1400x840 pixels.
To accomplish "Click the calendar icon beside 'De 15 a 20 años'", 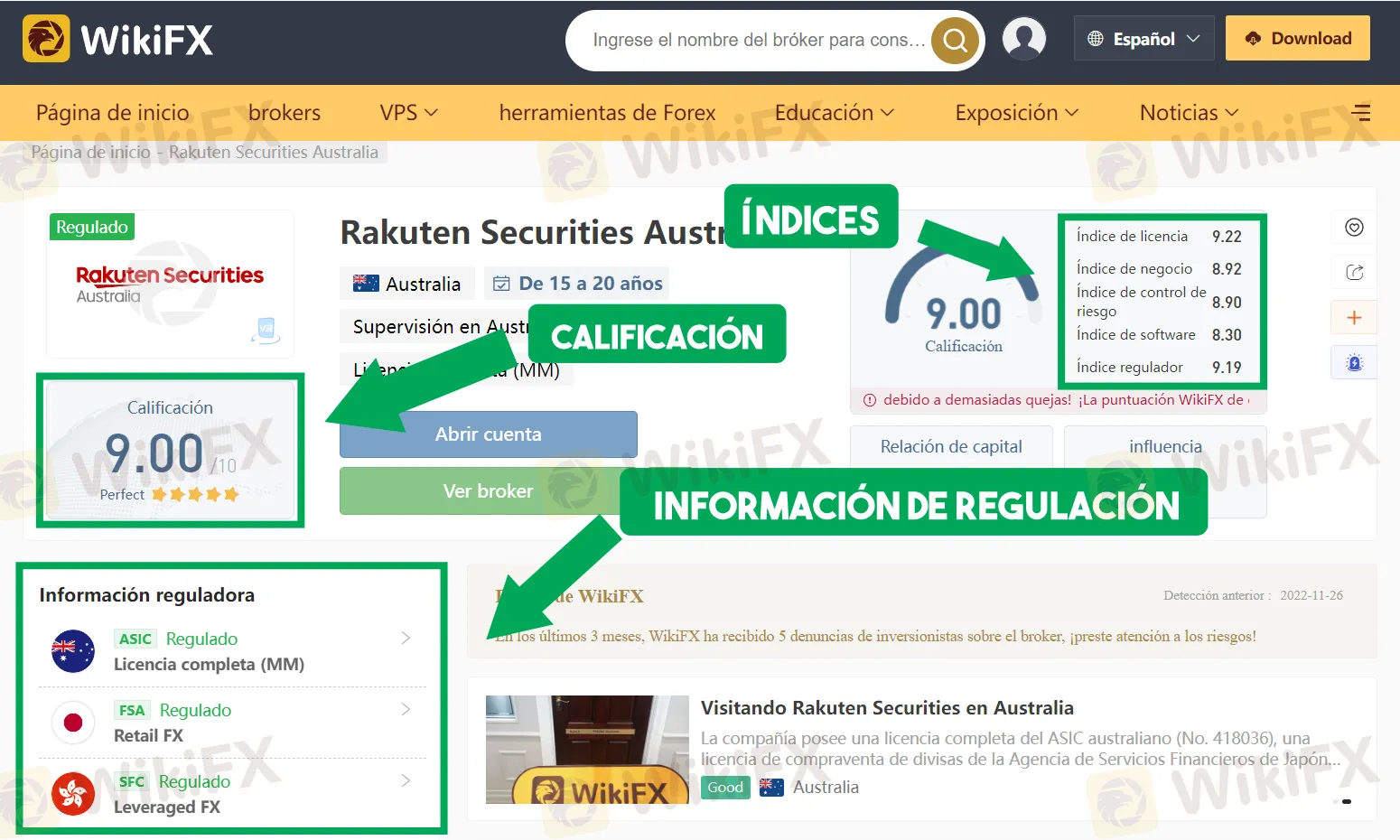I will [501, 285].
